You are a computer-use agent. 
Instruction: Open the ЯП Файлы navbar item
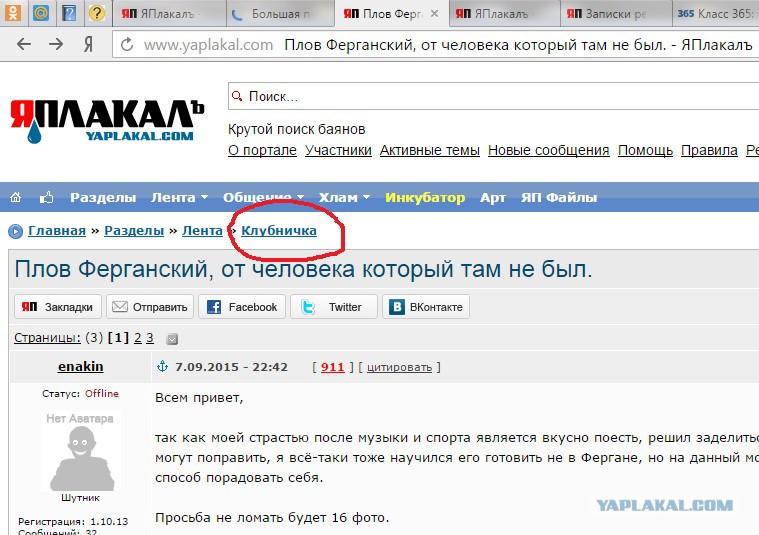(559, 198)
